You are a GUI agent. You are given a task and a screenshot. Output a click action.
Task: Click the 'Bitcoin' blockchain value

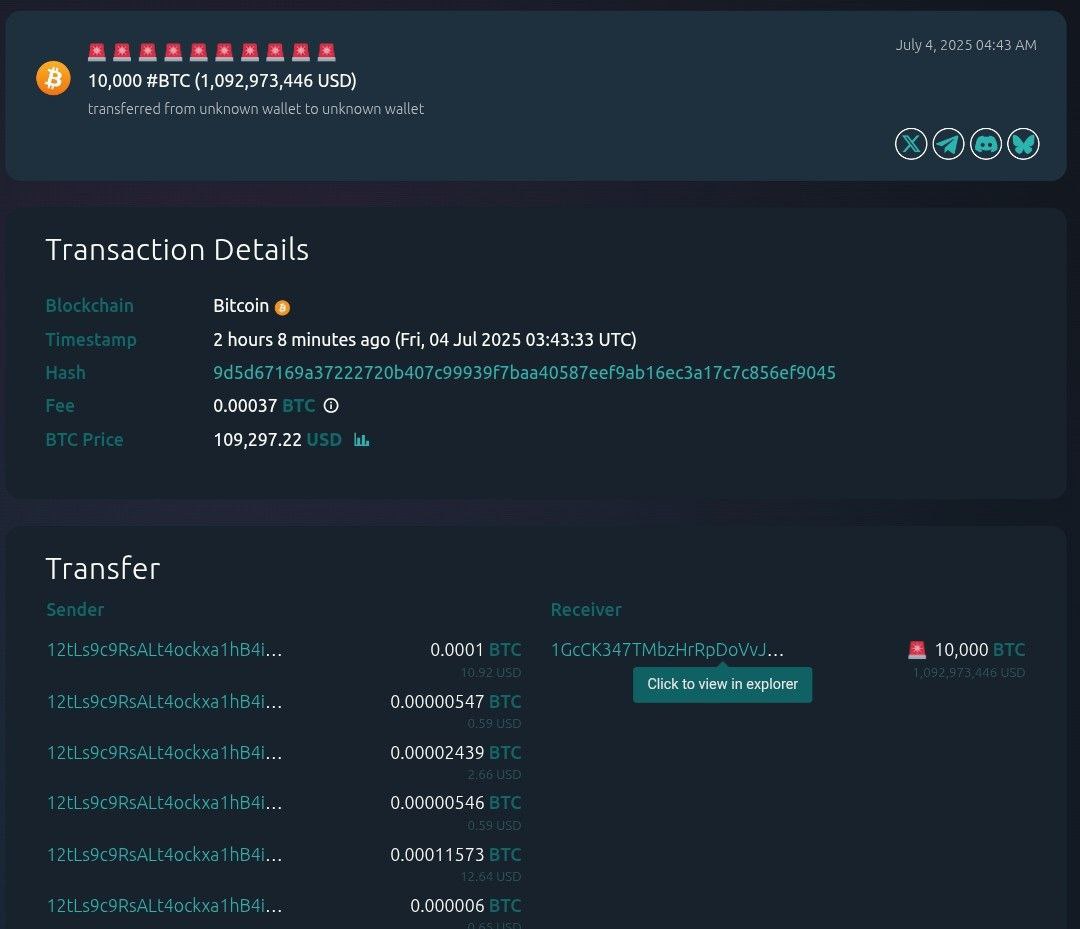tap(241, 306)
